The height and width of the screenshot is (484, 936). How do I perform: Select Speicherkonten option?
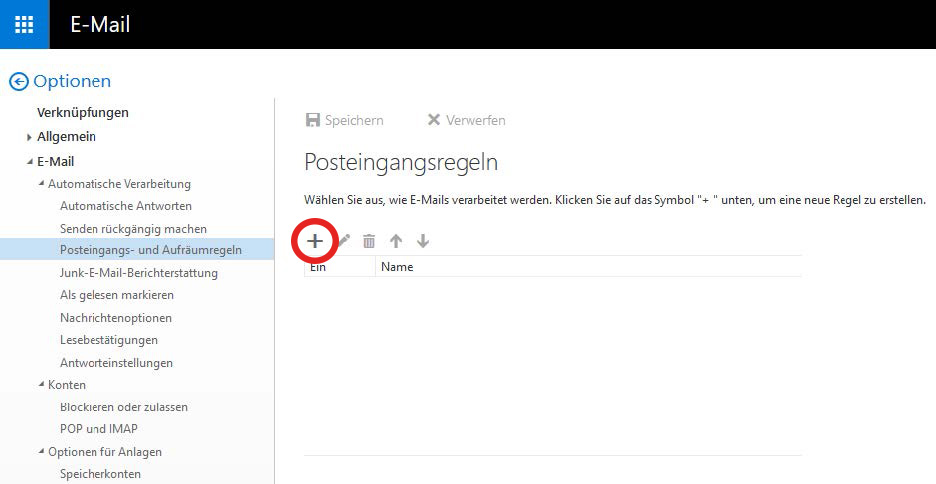100,474
